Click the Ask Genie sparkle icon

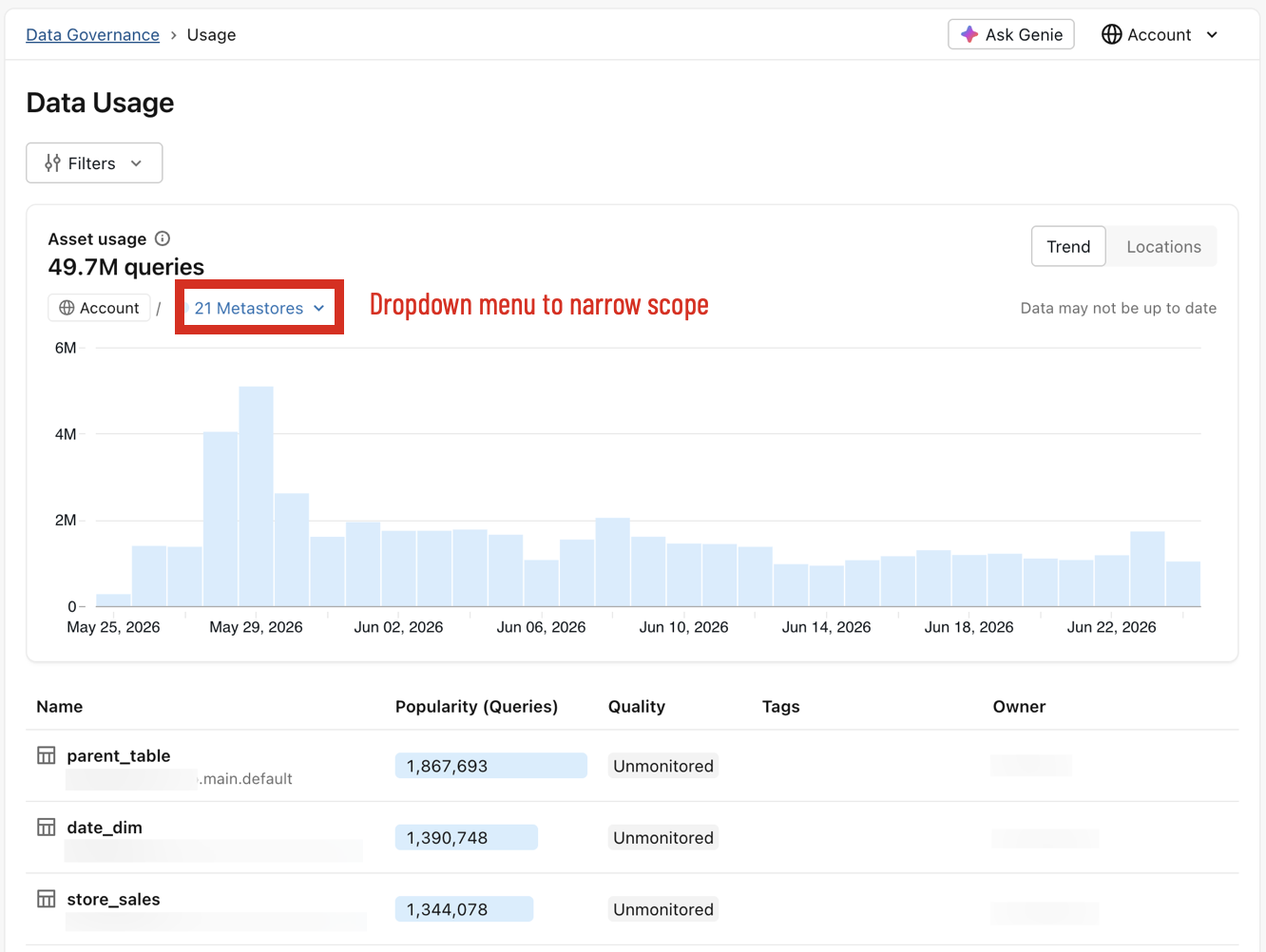[969, 34]
